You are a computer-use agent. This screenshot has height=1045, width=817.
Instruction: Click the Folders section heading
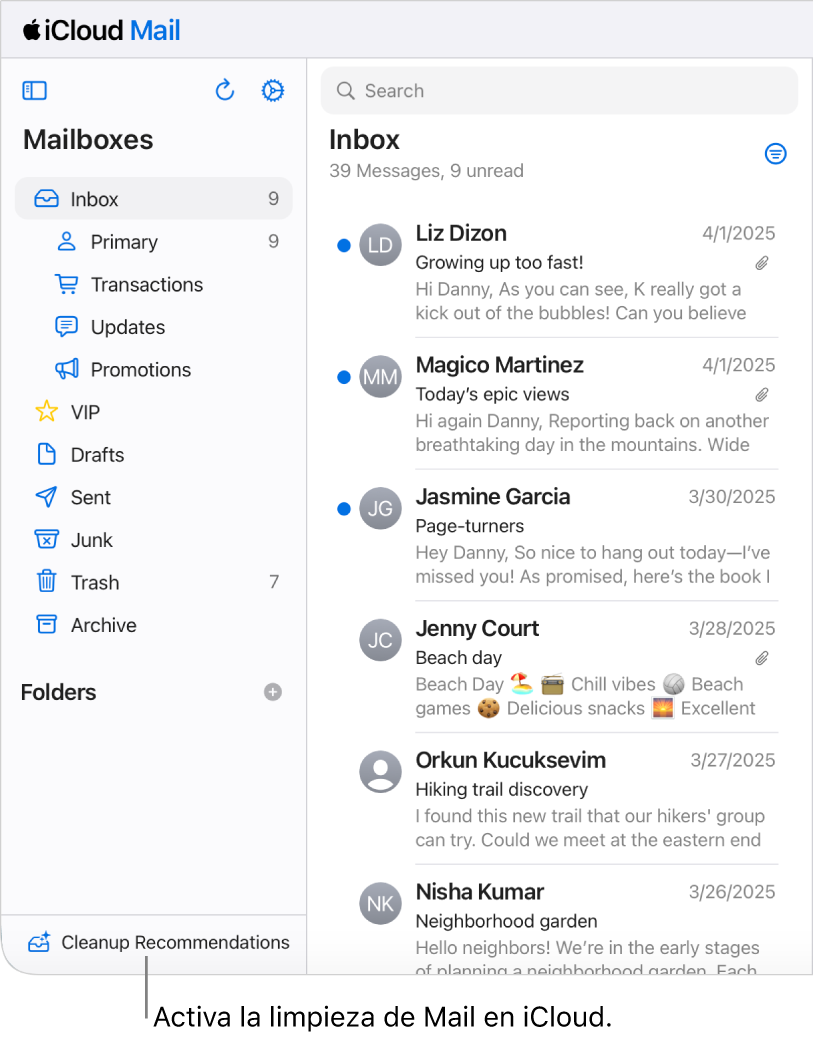[x=59, y=692]
